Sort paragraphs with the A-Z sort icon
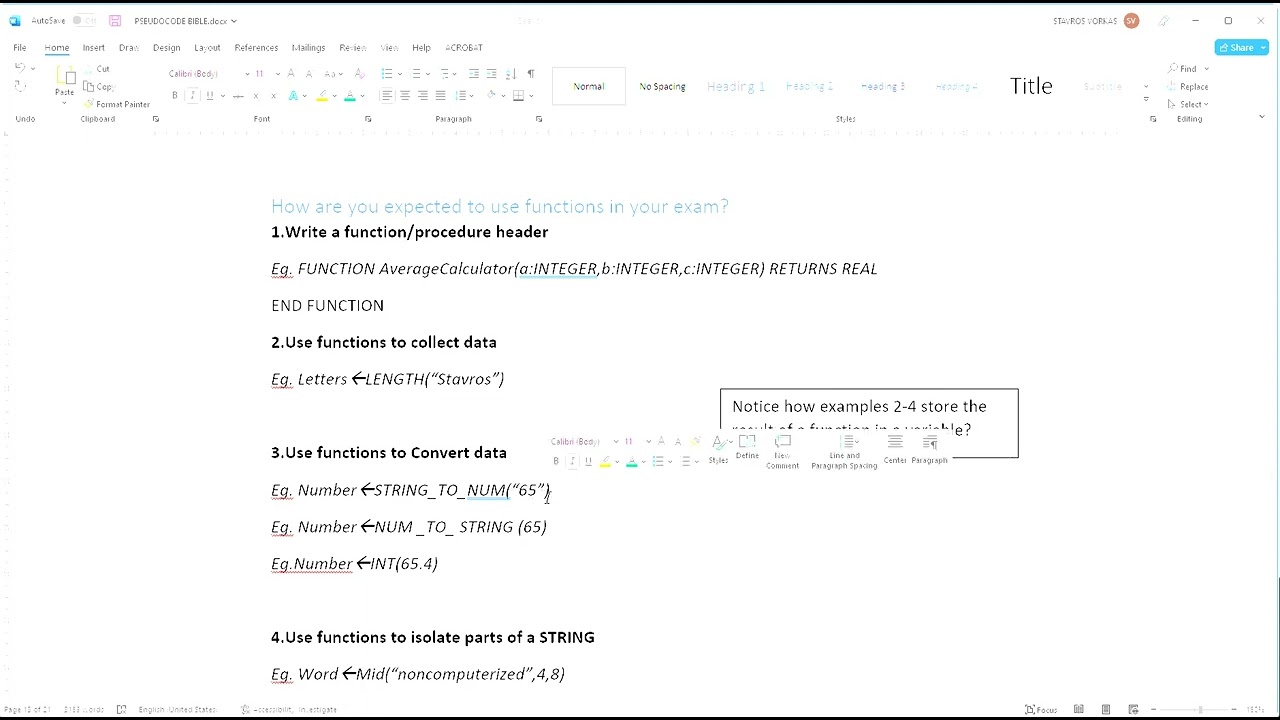 pos(510,74)
